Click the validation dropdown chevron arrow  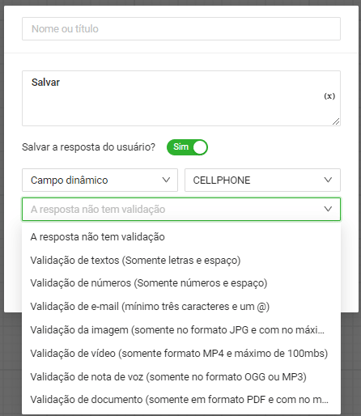[x=328, y=209]
